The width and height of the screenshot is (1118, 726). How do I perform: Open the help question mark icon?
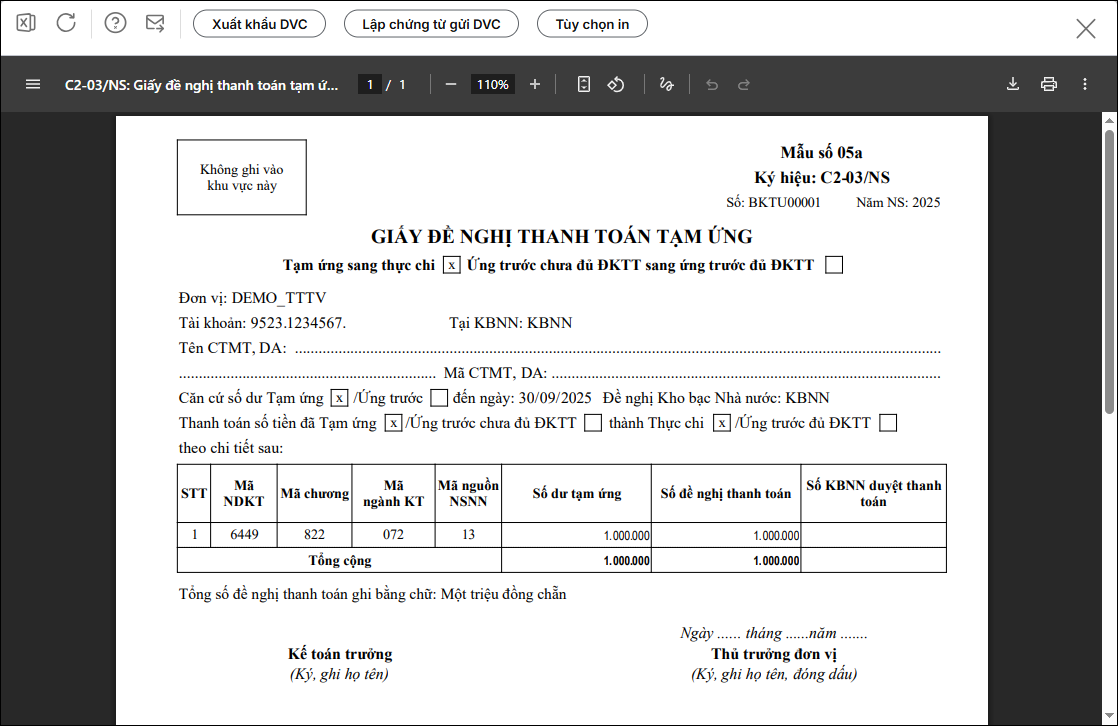(115, 23)
